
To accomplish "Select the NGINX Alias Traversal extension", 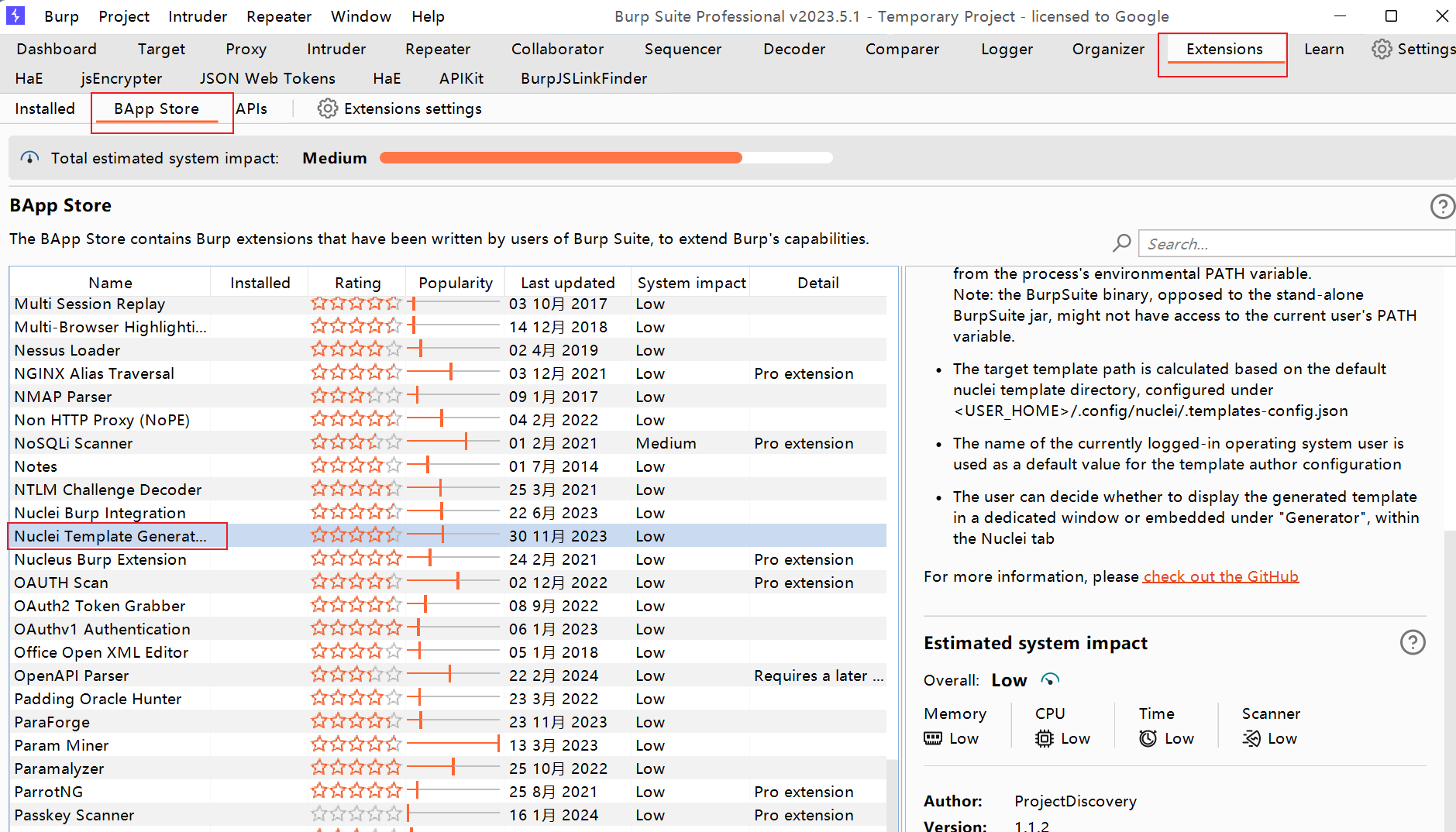I will [x=448, y=373].
